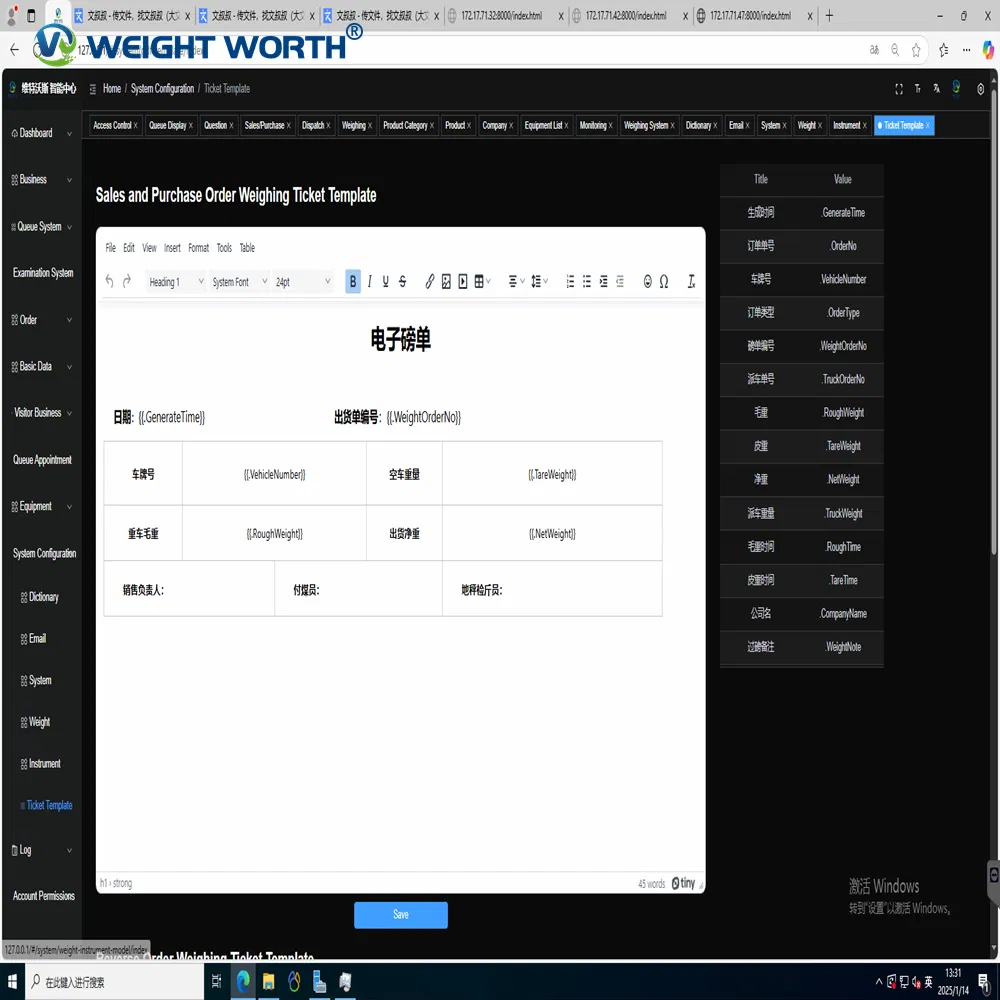Click the Underline icon

pos(385,281)
